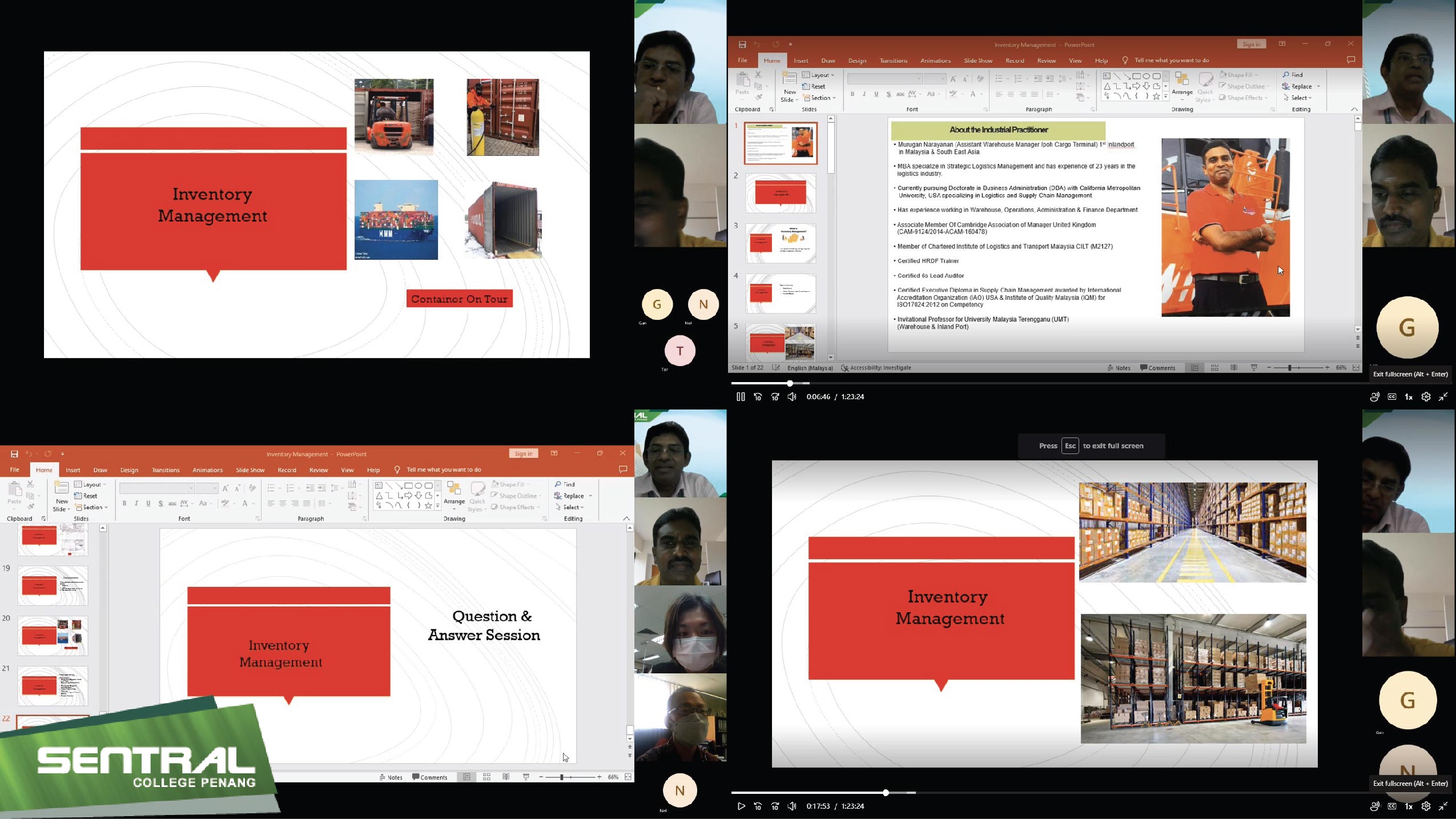Expand Section dropdown in the practitioner-slide PowerPoint ribbon
This screenshot has width=1456, height=819.
pos(819,98)
